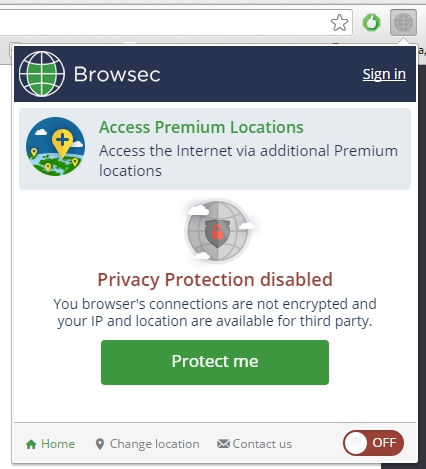Open the Sign in link
The height and width of the screenshot is (469, 426).
point(384,74)
